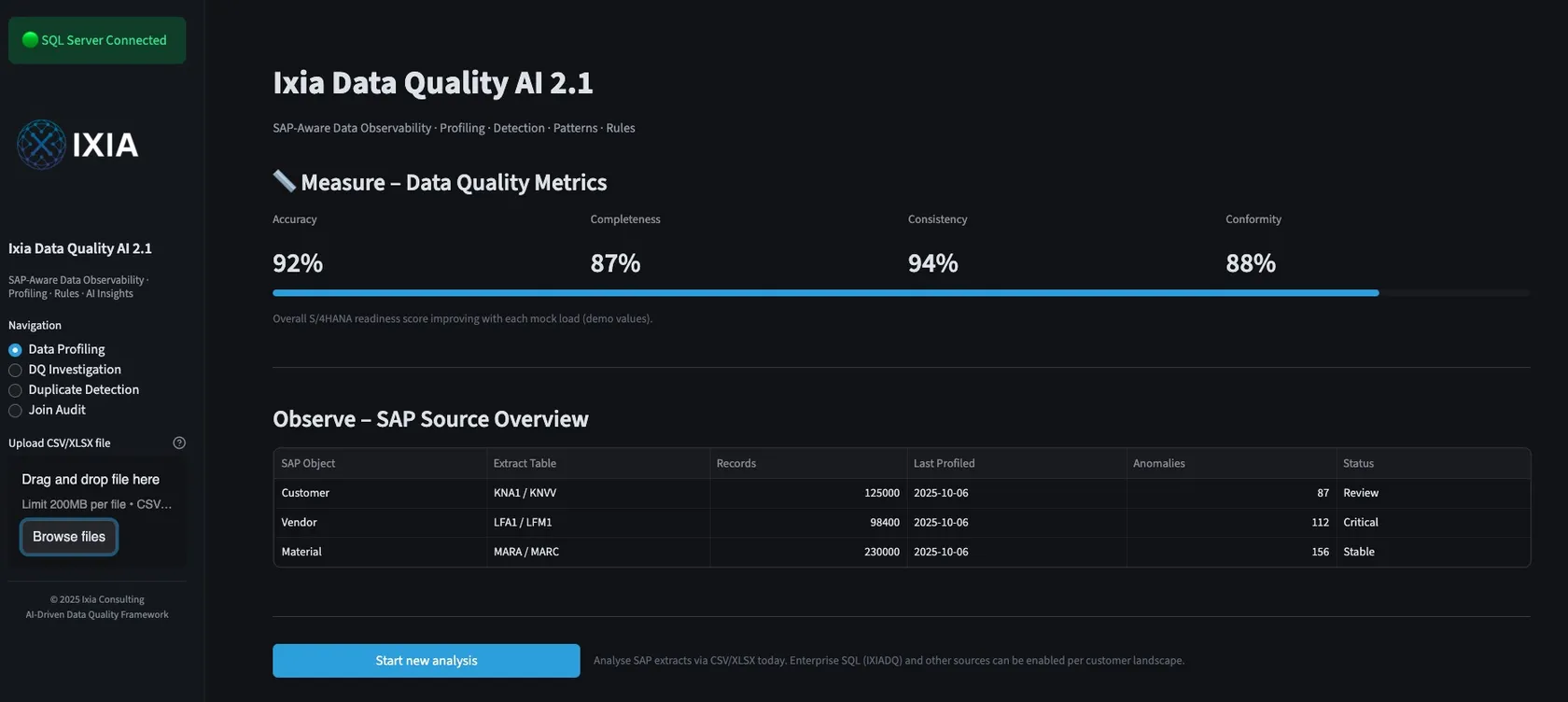Click the Critical status cell
The height and width of the screenshot is (702, 1568).
(x=1433, y=523)
